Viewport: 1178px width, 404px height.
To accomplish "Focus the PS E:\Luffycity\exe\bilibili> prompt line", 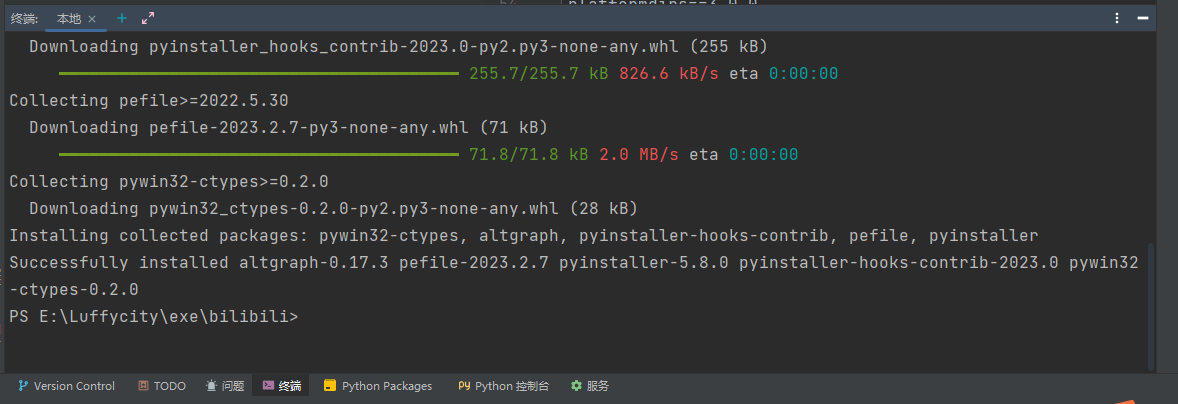I will click(x=154, y=317).
